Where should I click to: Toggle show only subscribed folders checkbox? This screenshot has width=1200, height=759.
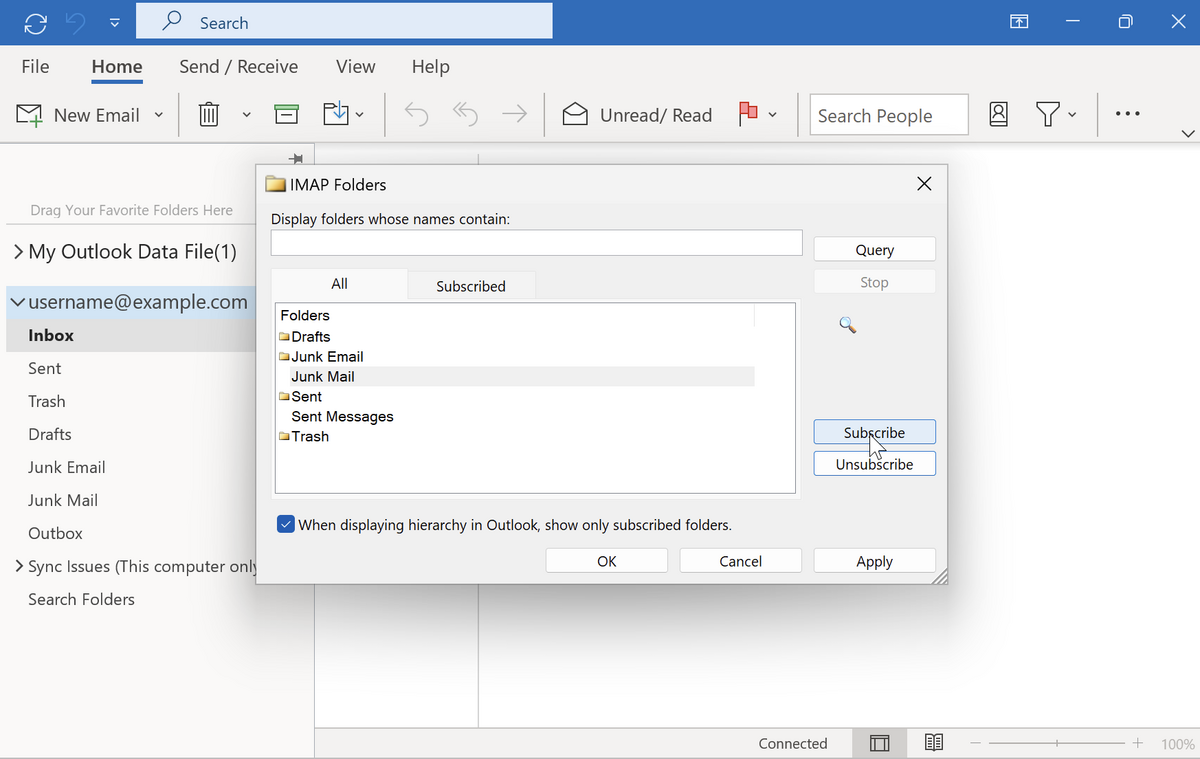pos(286,524)
